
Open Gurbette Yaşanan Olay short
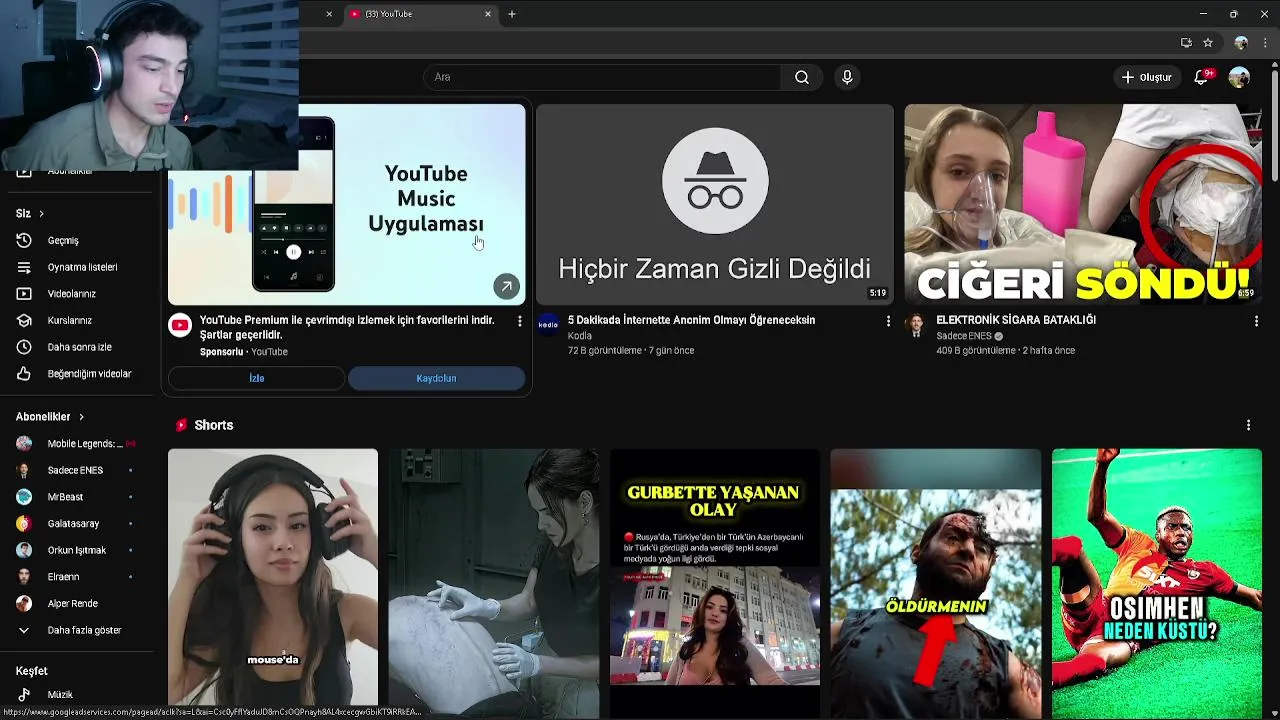(x=714, y=583)
